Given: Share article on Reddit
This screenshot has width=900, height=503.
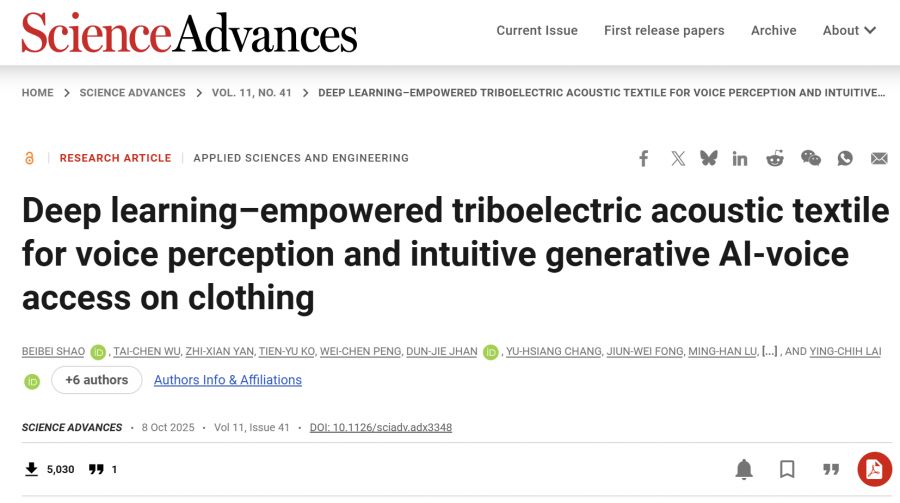Looking at the screenshot, I should pyautogui.click(x=775, y=158).
